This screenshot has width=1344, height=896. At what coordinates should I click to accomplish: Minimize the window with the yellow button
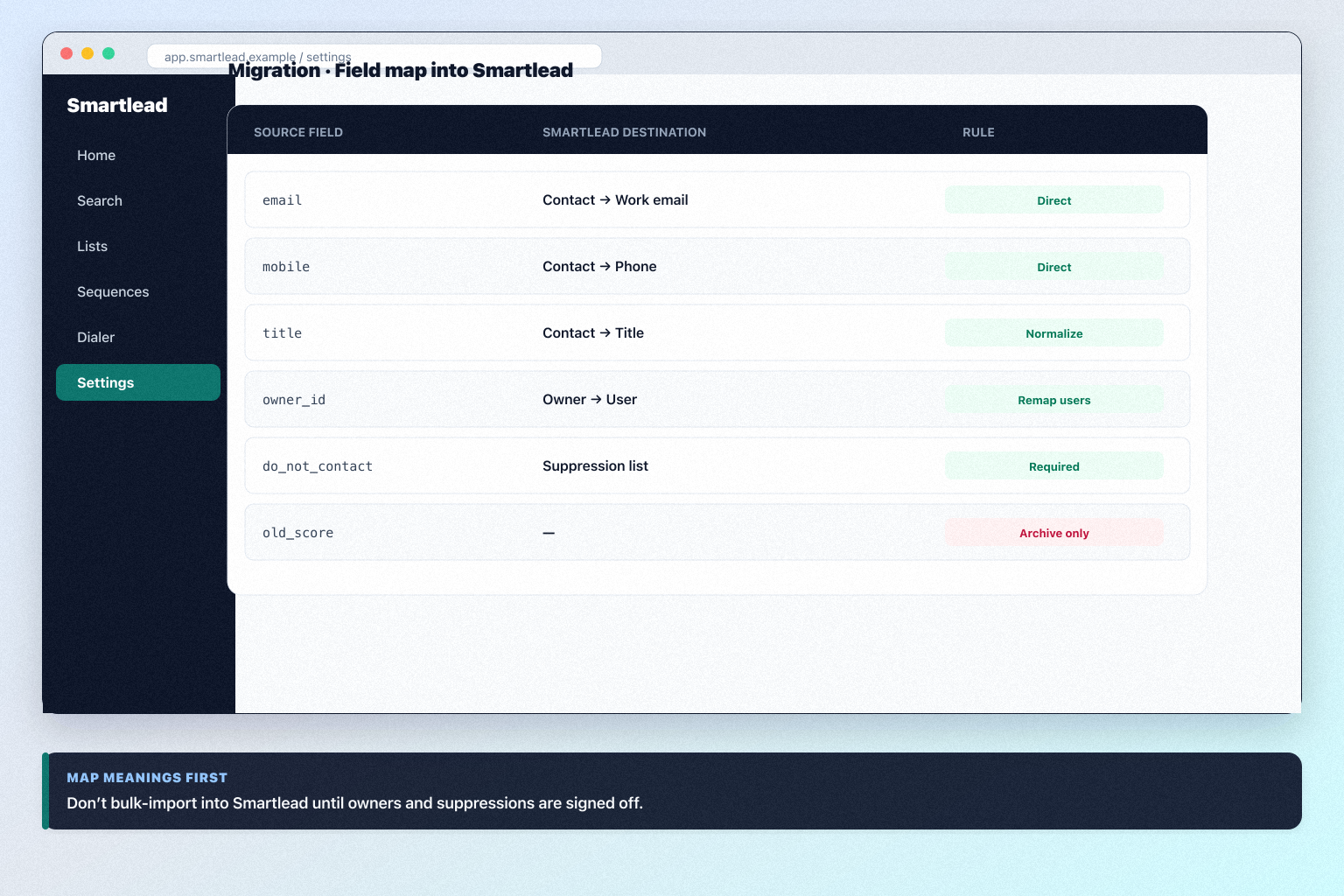(x=87, y=53)
